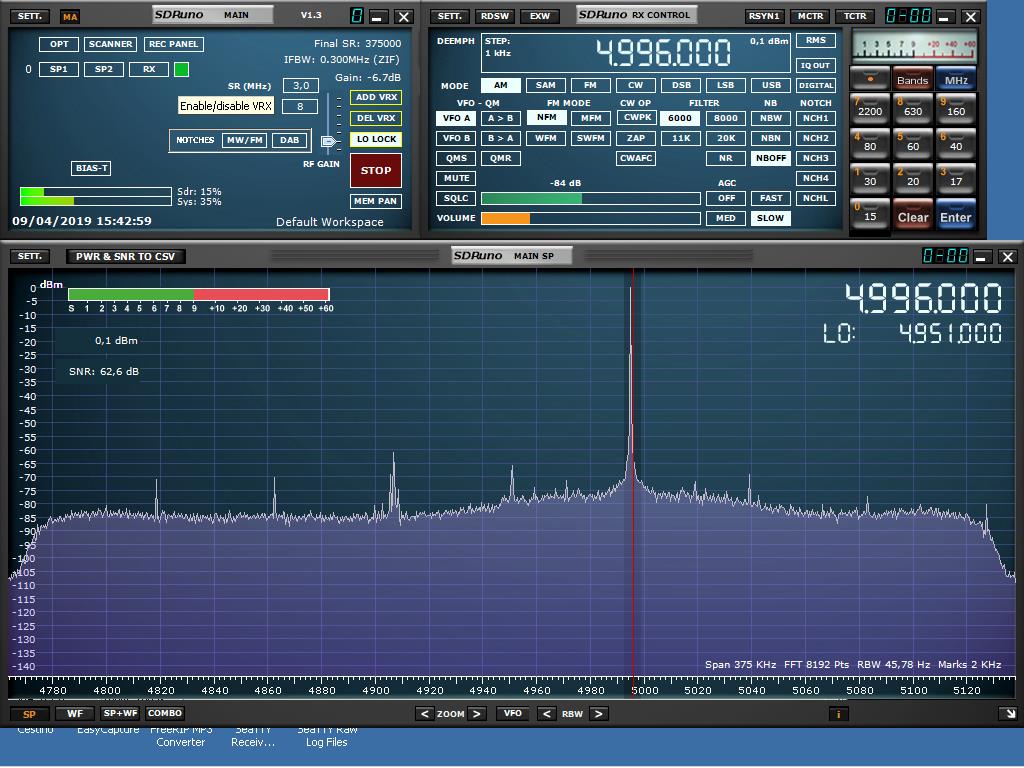The image size is (1024, 768).
Task: Select SAM demodulation mode
Action: (545, 85)
